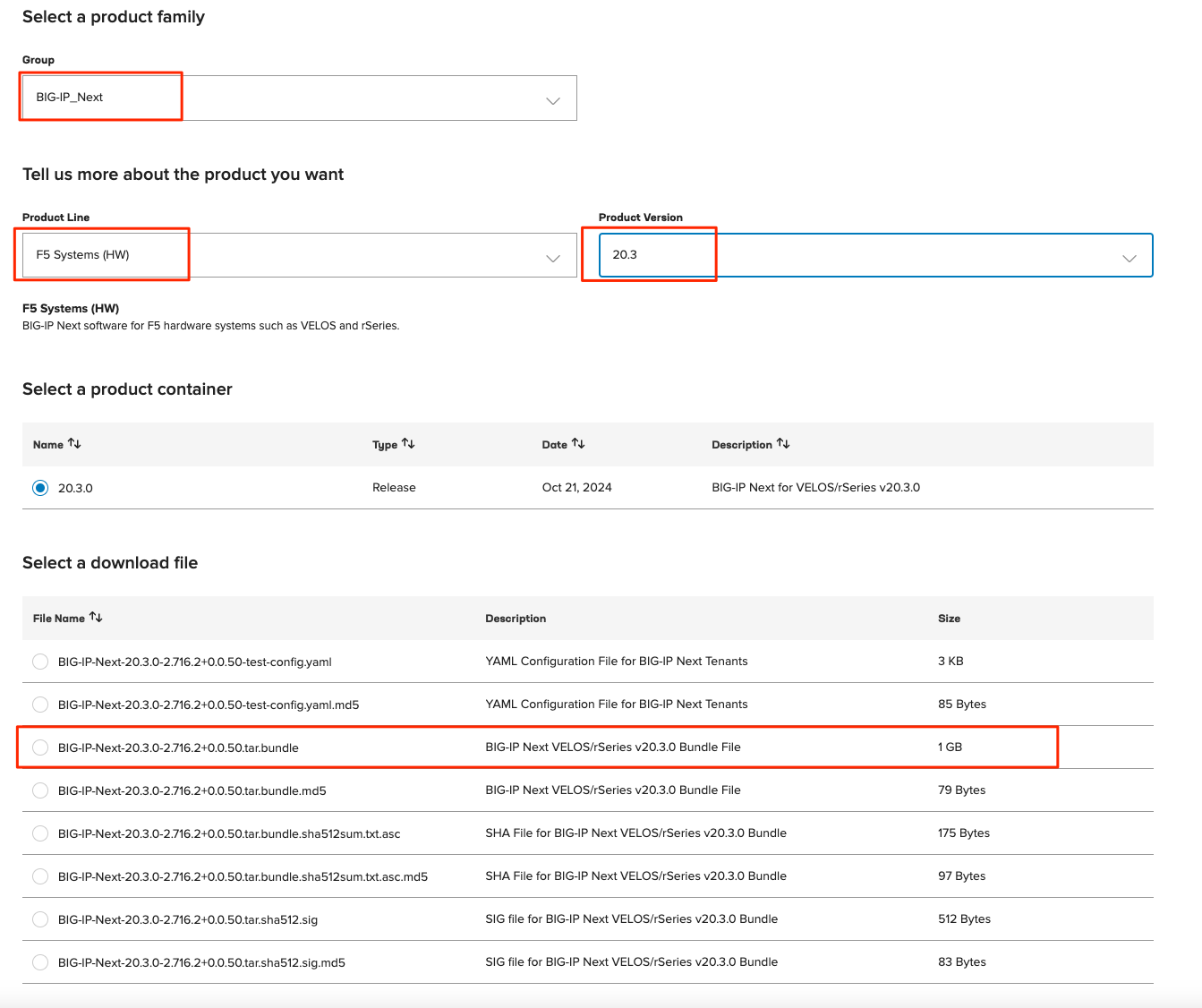Click the Type column header label
This screenshot has height=1008, width=1202.
[385, 445]
